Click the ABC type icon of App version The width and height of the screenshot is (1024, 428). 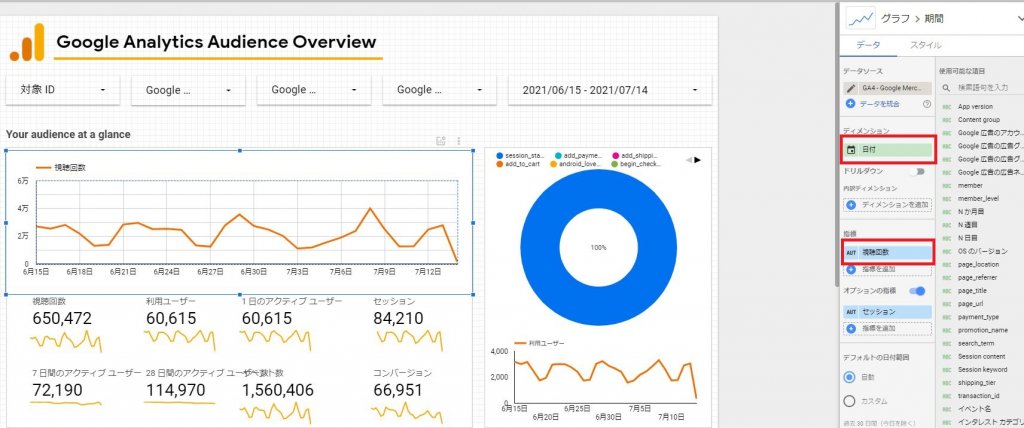click(946, 107)
